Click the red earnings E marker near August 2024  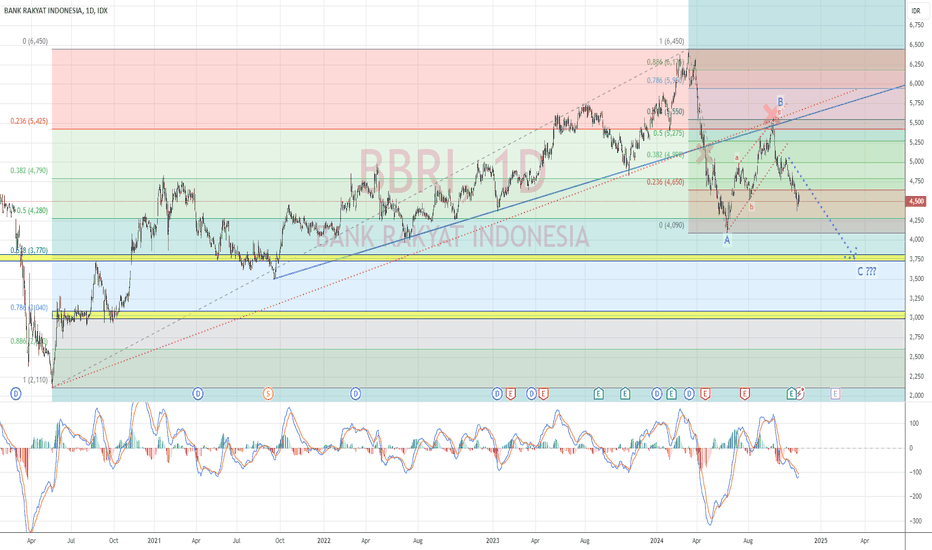(x=745, y=394)
